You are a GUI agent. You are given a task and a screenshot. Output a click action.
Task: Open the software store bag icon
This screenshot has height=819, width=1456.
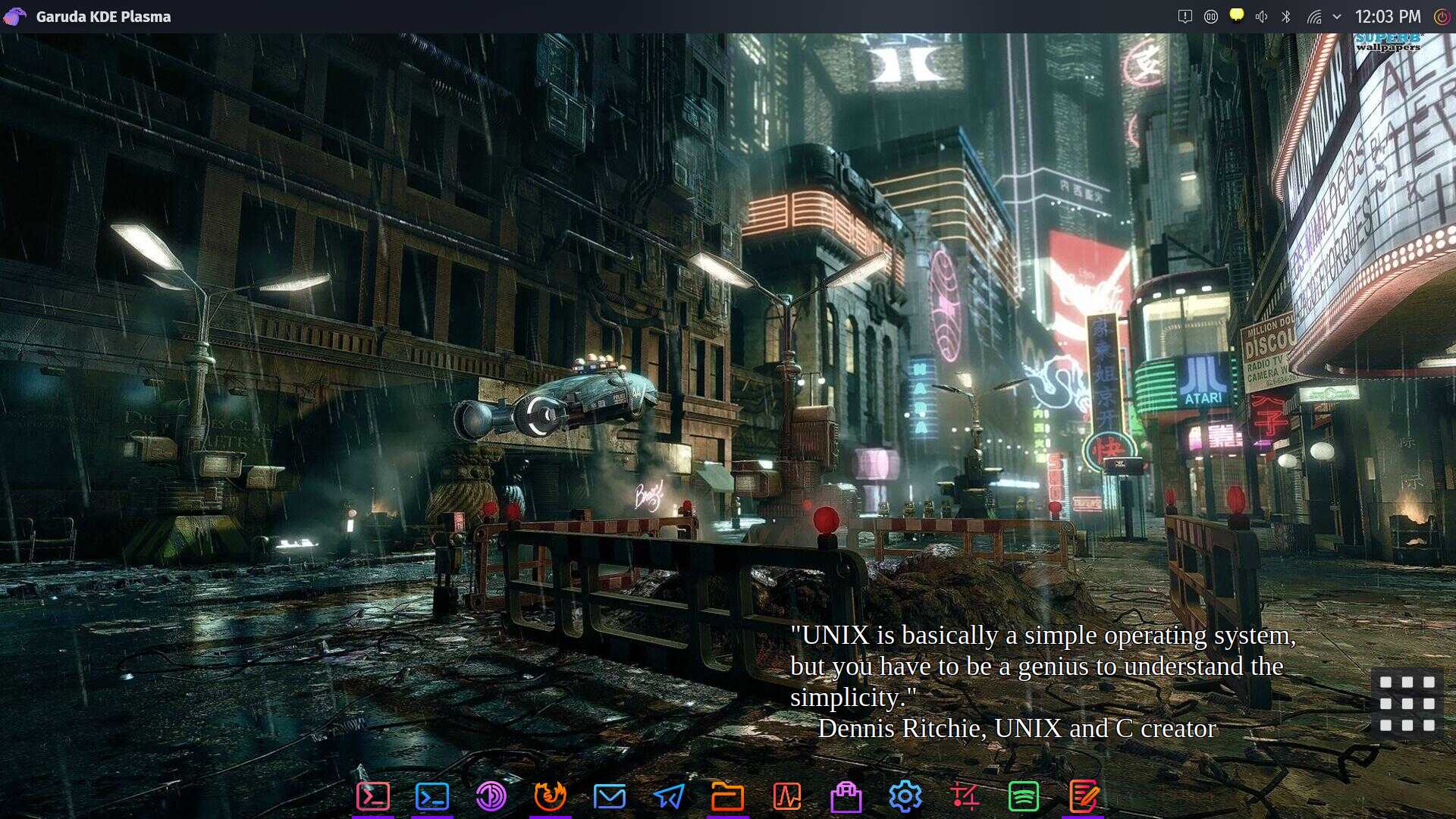coord(846,796)
